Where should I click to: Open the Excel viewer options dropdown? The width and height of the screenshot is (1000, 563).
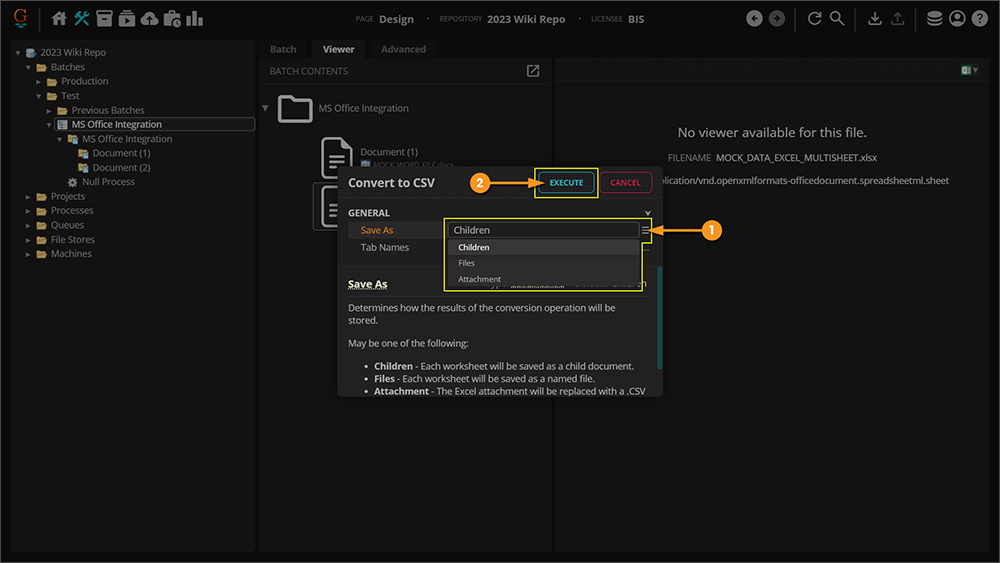tap(969, 70)
